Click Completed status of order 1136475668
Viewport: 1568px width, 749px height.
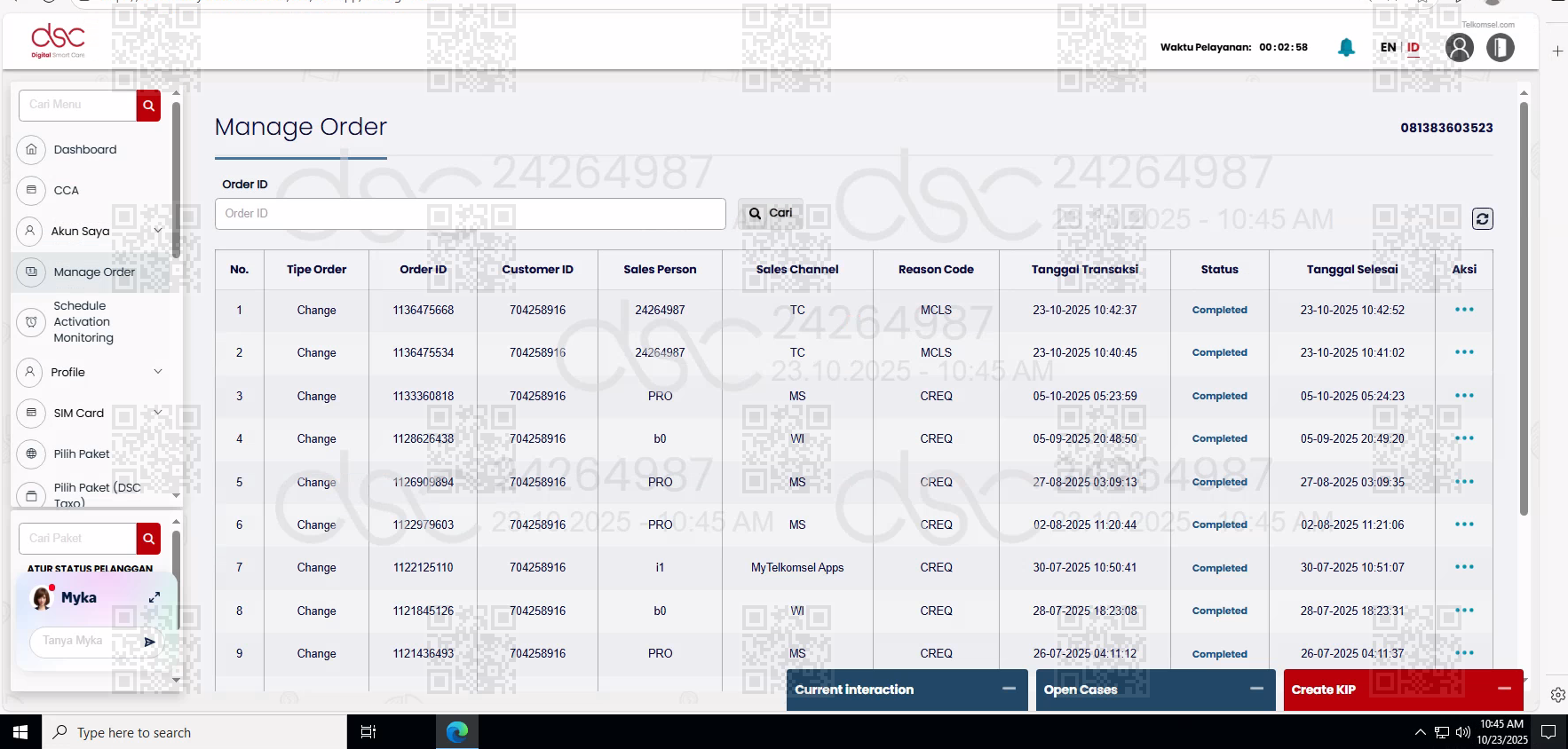coord(1219,310)
